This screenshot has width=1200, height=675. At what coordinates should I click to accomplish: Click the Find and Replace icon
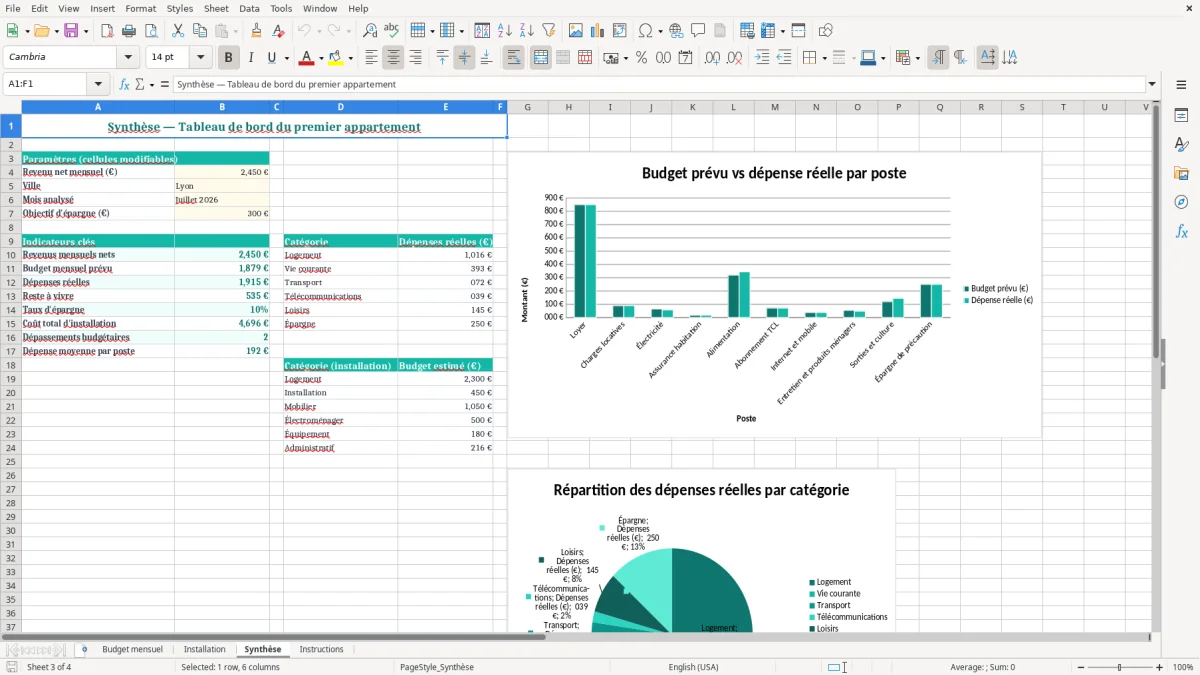(x=370, y=31)
